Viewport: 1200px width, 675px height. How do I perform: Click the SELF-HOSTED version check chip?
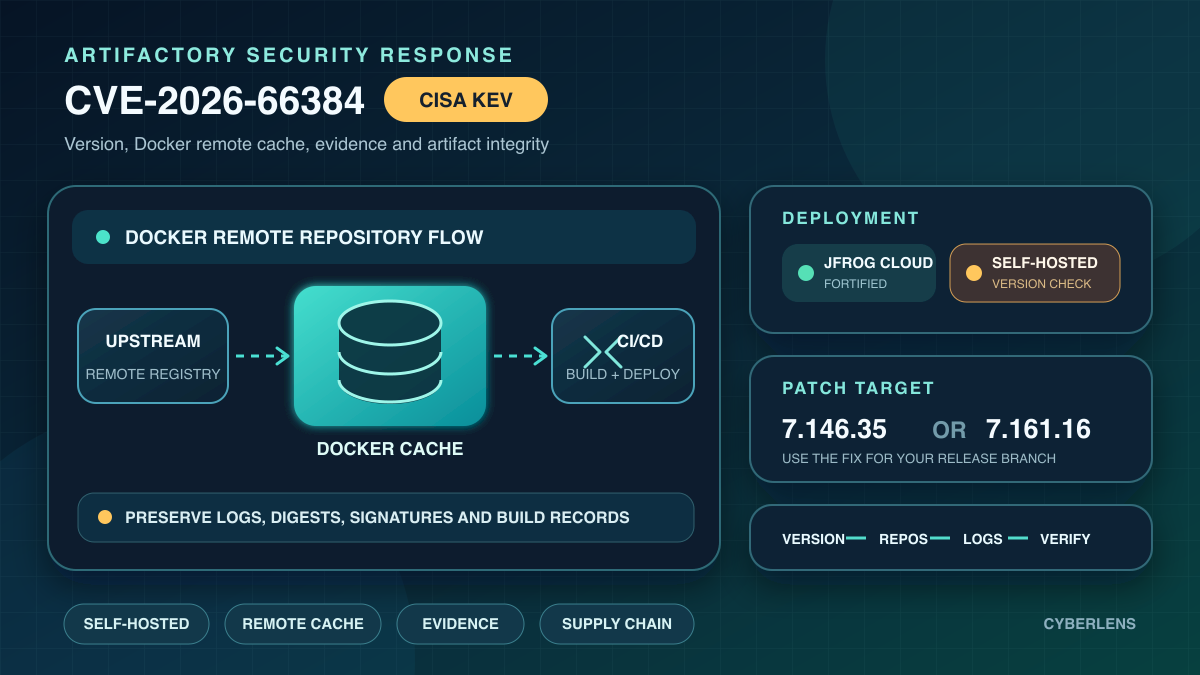tap(1035, 273)
